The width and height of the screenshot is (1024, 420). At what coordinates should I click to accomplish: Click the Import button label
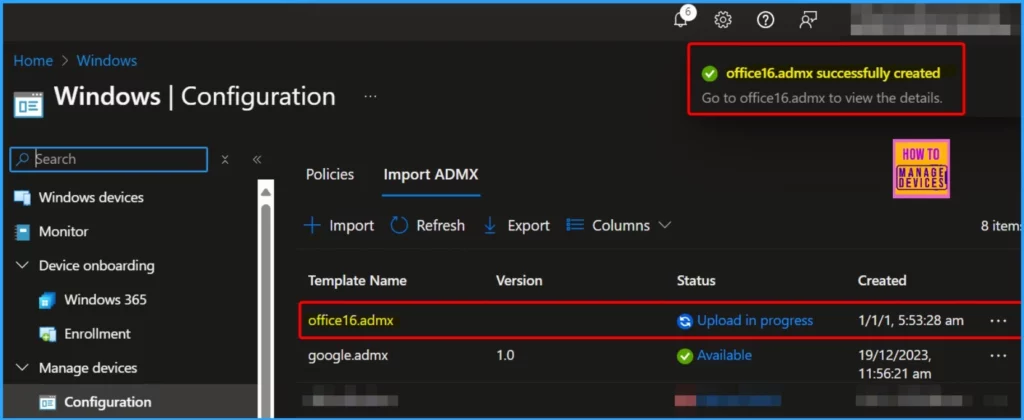point(351,225)
